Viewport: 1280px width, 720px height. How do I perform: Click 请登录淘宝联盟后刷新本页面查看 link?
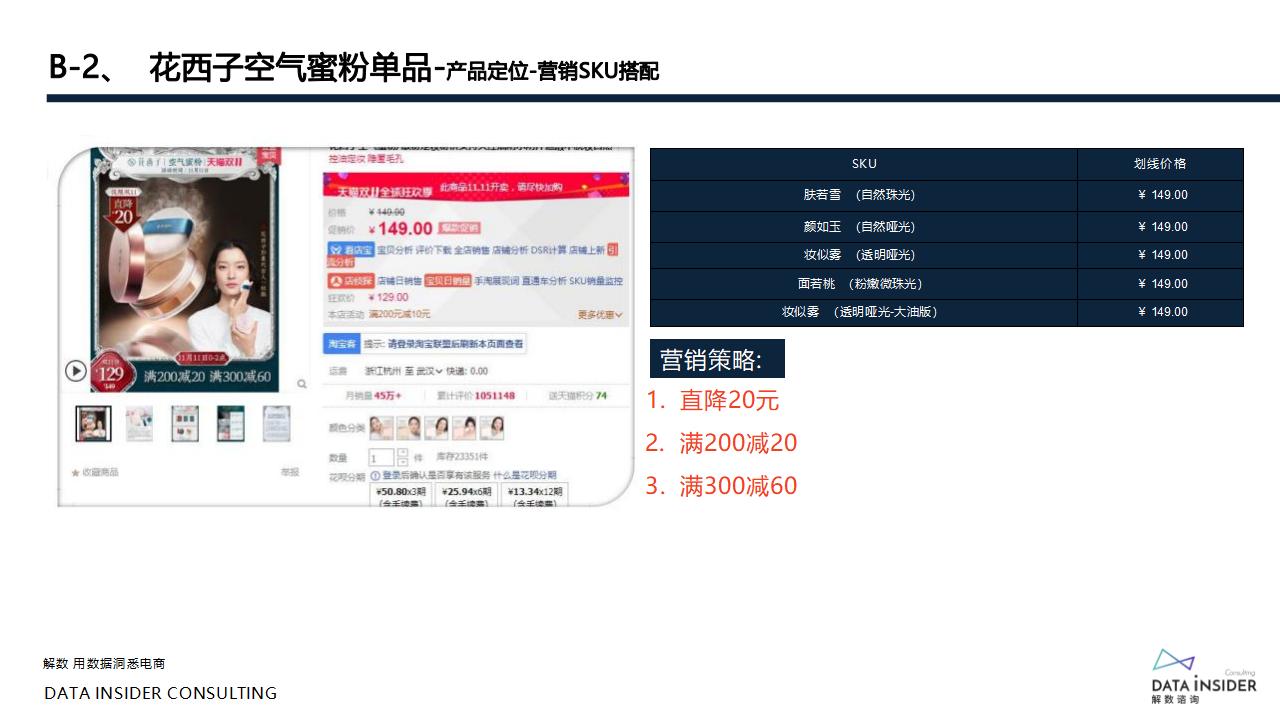pos(455,344)
